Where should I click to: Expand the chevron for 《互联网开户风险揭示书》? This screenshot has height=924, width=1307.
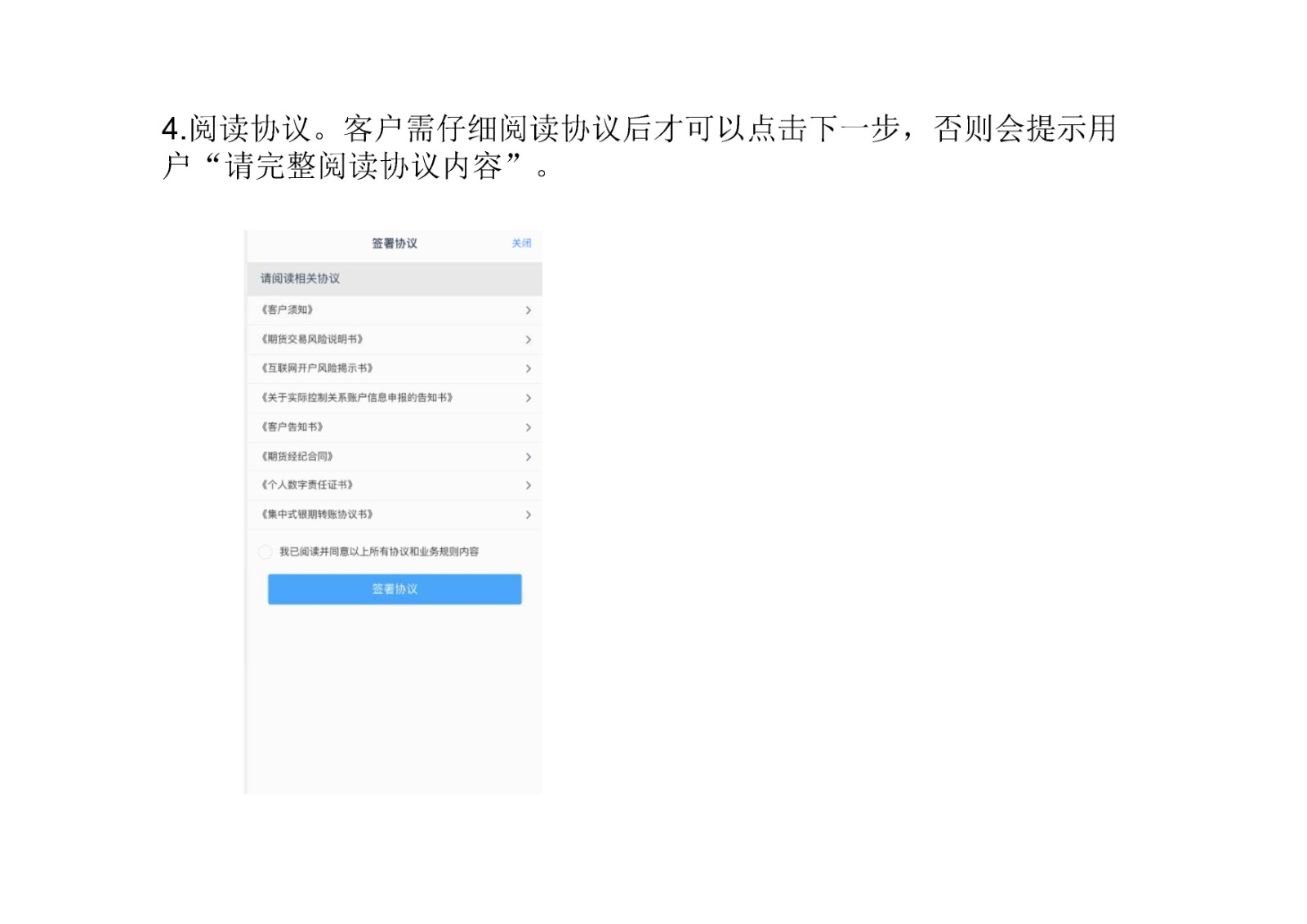click(x=528, y=368)
